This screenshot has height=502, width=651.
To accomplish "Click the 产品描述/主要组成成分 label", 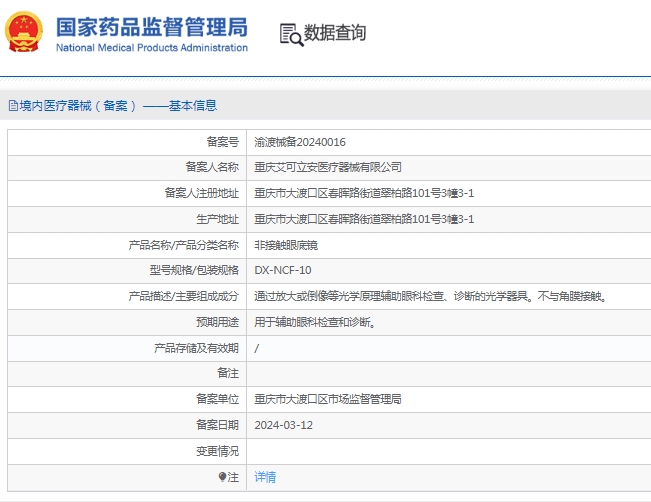I will (x=184, y=296).
